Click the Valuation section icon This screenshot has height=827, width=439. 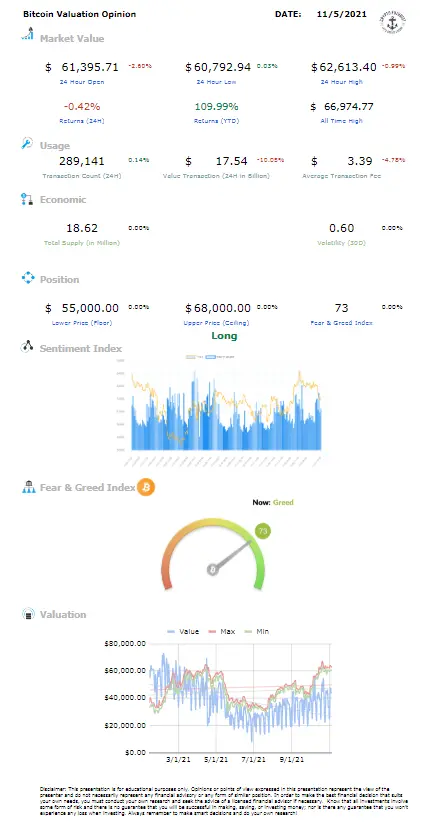[x=27, y=614]
